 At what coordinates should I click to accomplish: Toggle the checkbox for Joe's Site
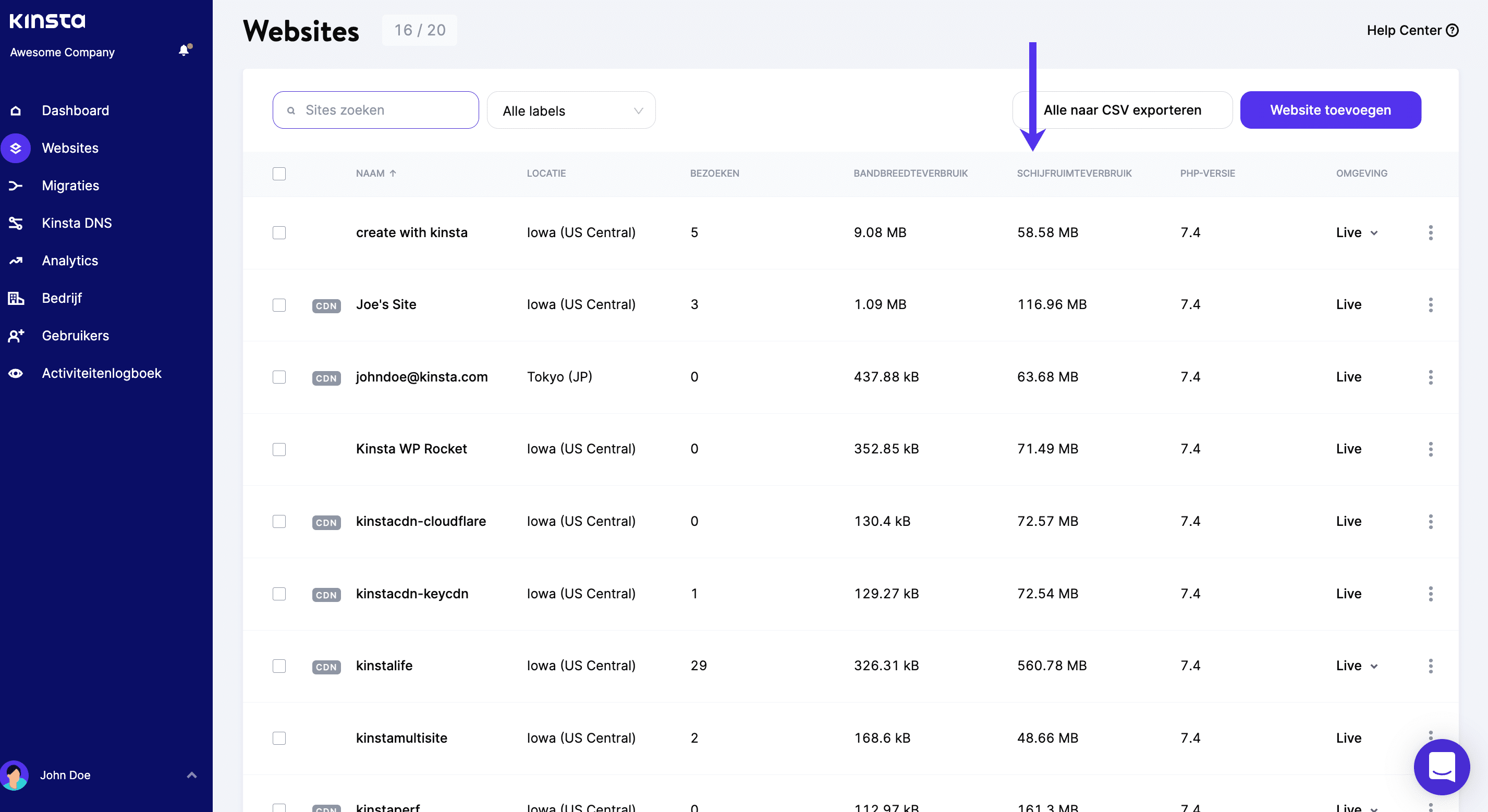[279, 305]
